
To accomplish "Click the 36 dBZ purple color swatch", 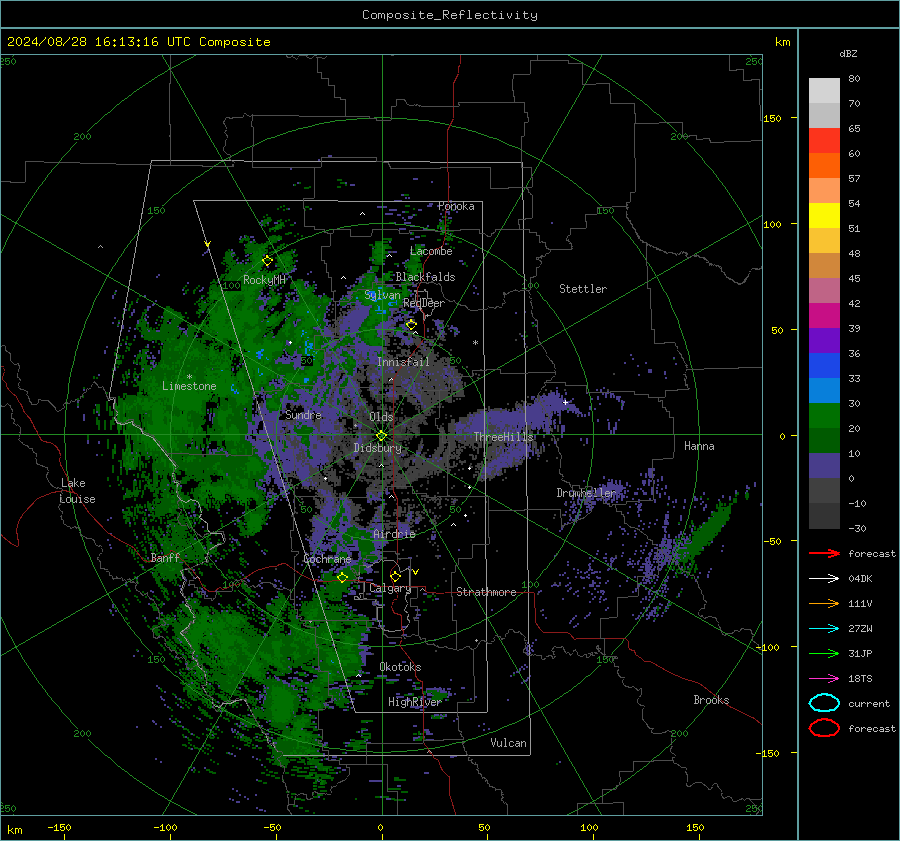I will [x=824, y=340].
